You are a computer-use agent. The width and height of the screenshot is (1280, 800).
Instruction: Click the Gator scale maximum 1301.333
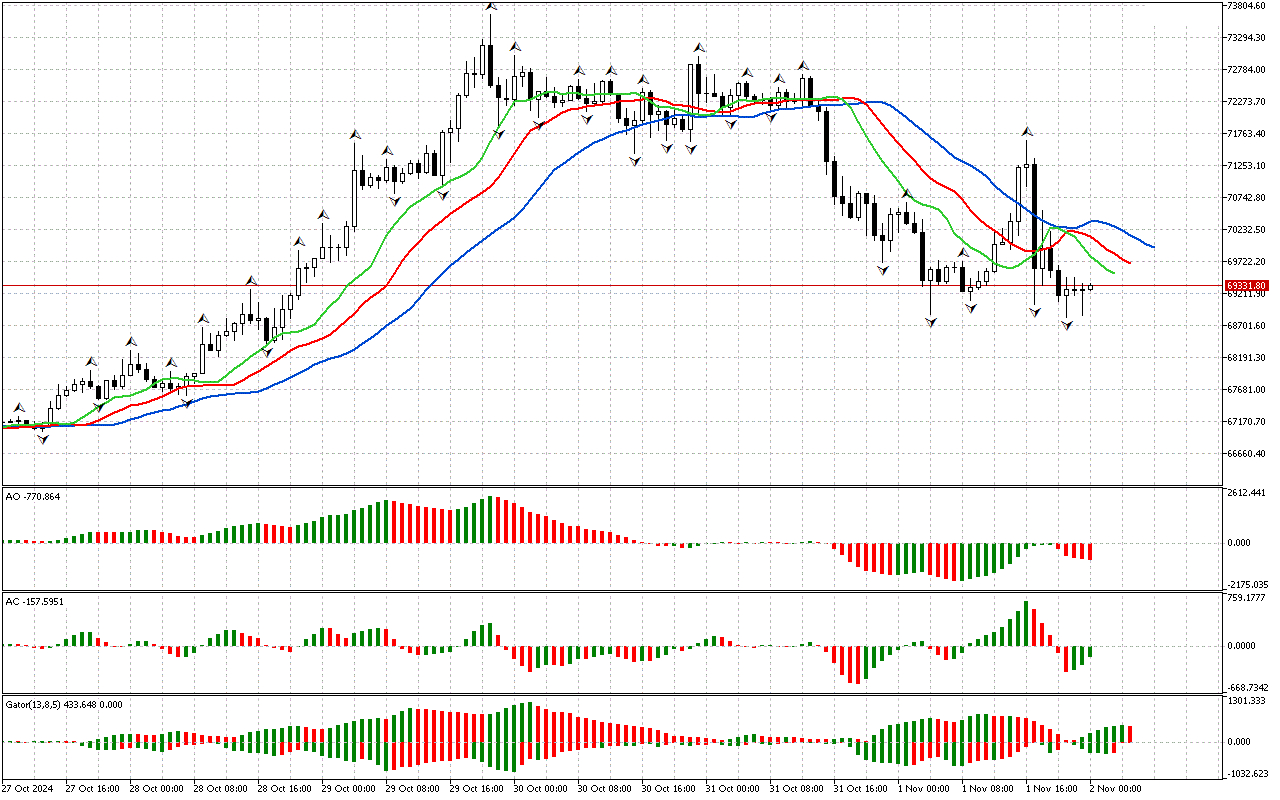click(x=1248, y=702)
